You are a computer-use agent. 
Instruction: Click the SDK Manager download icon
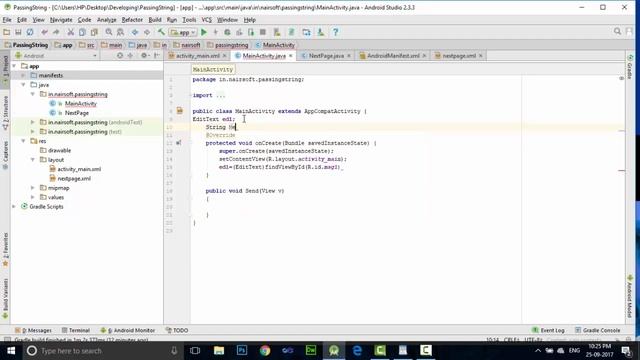[321, 32]
